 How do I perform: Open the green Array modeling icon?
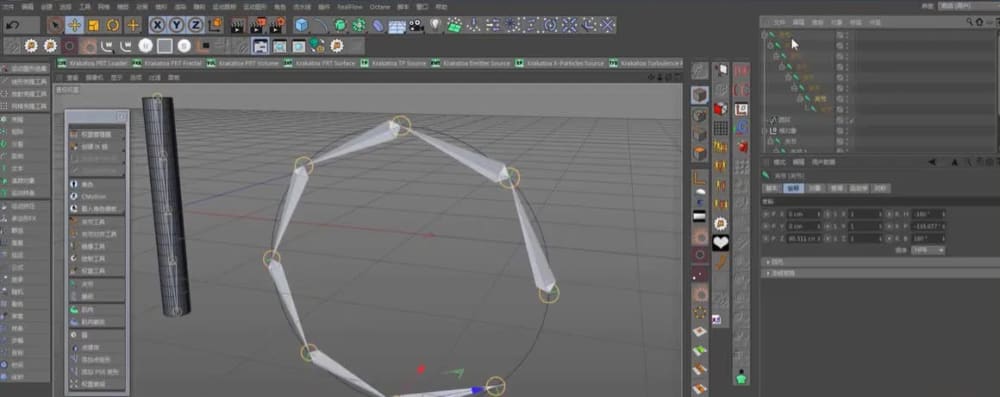pyautogui.click(x=359, y=26)
